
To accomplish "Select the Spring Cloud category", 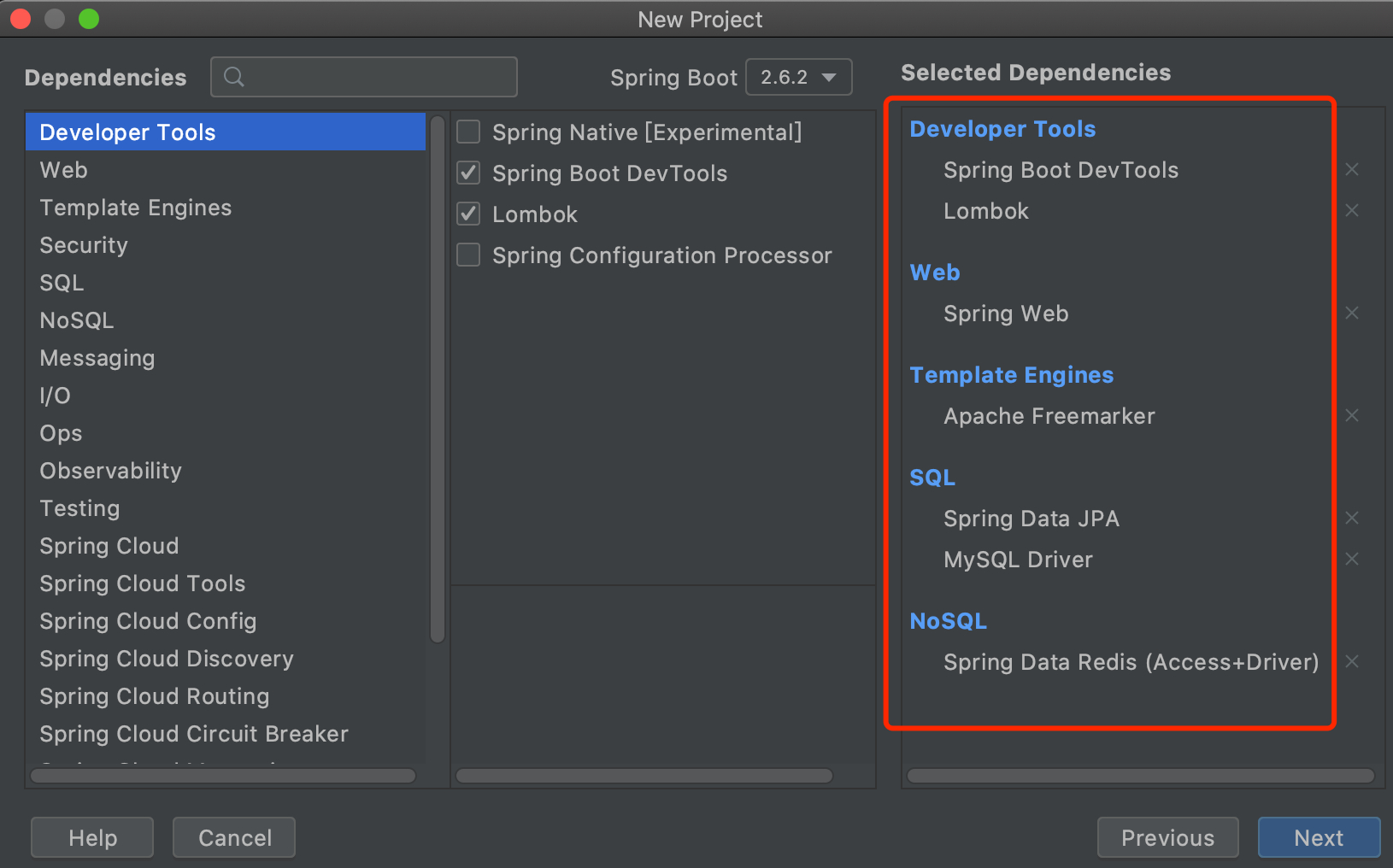I will pyautogui.click(x=226, y=545).
